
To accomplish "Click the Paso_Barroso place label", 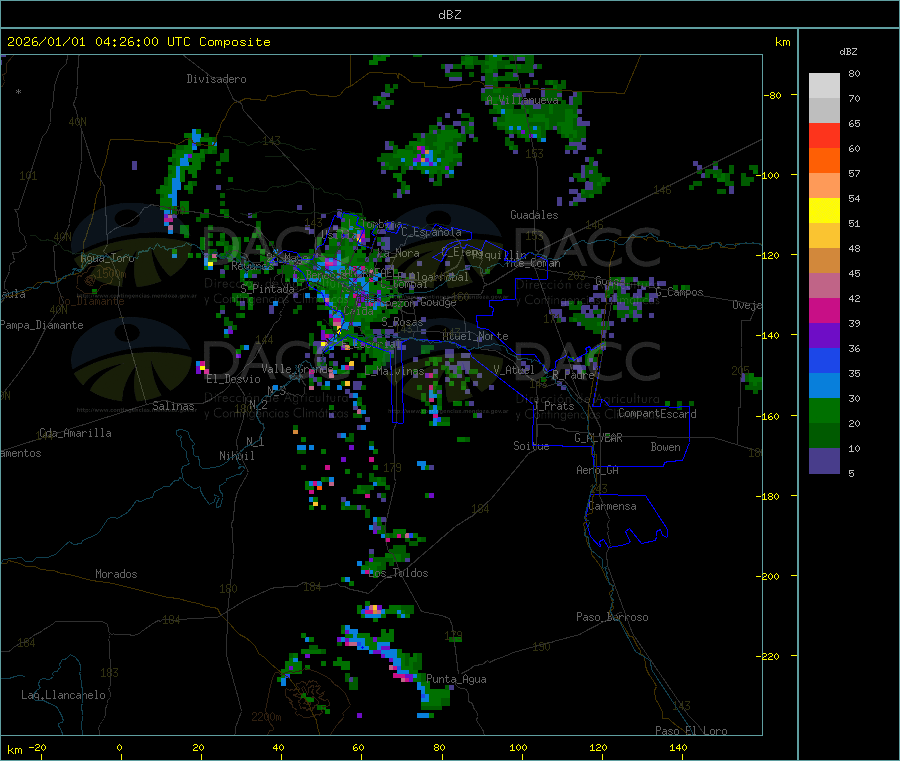I will [612, 618].
